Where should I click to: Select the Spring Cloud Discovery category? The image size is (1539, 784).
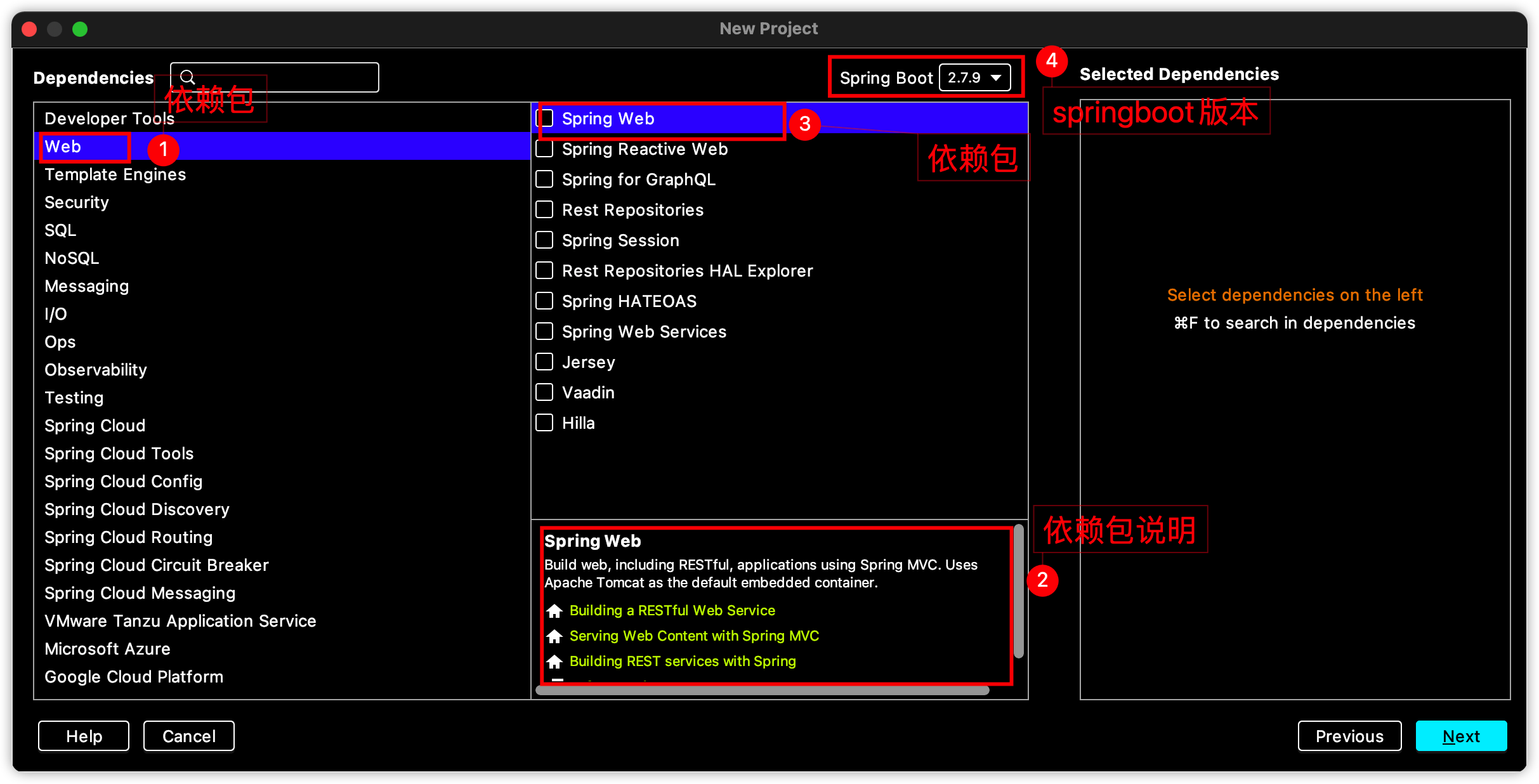click(282, 509)
